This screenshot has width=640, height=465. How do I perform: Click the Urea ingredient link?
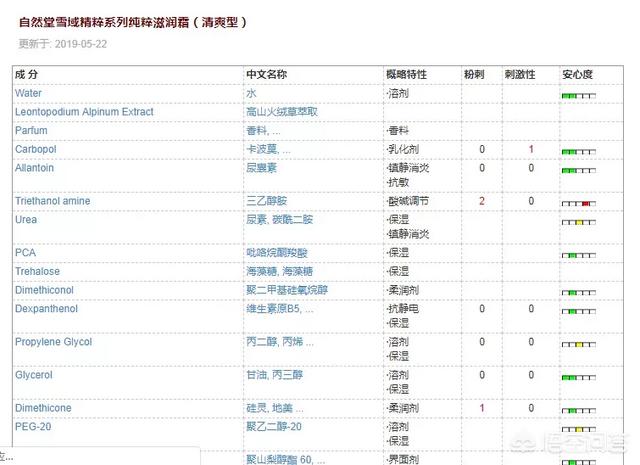(26, 220)
